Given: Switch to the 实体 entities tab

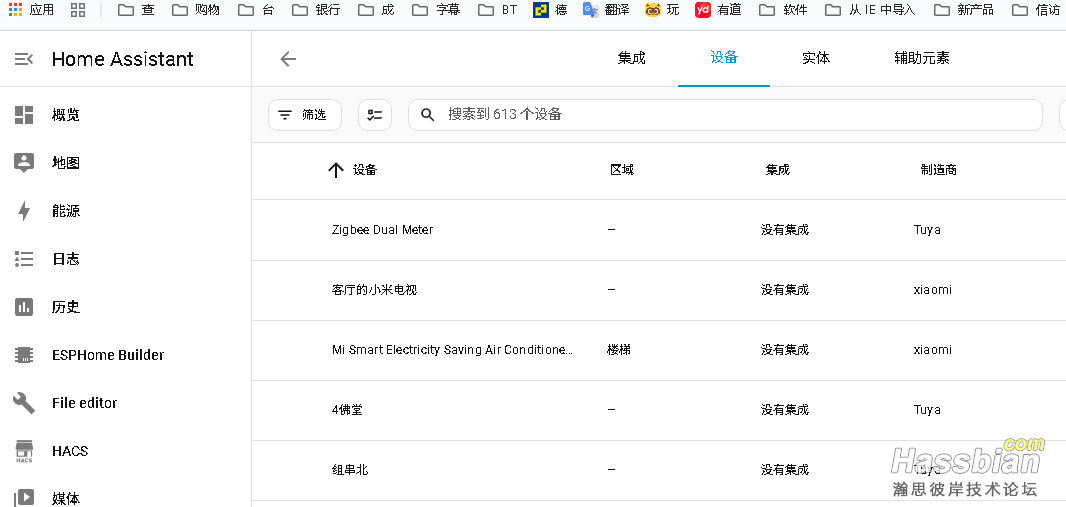Looking at the screenshot, I should coord(816,58).
